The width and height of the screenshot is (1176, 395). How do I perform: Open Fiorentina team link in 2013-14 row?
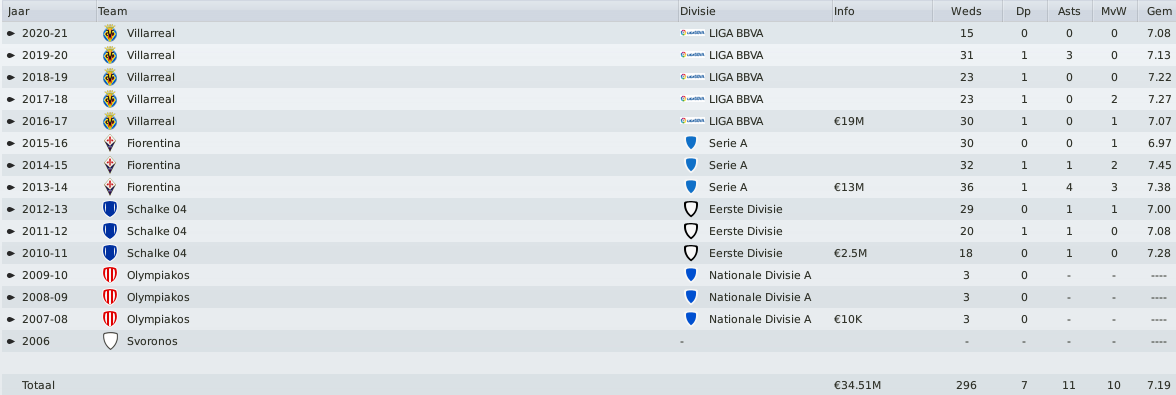(153, 187)
